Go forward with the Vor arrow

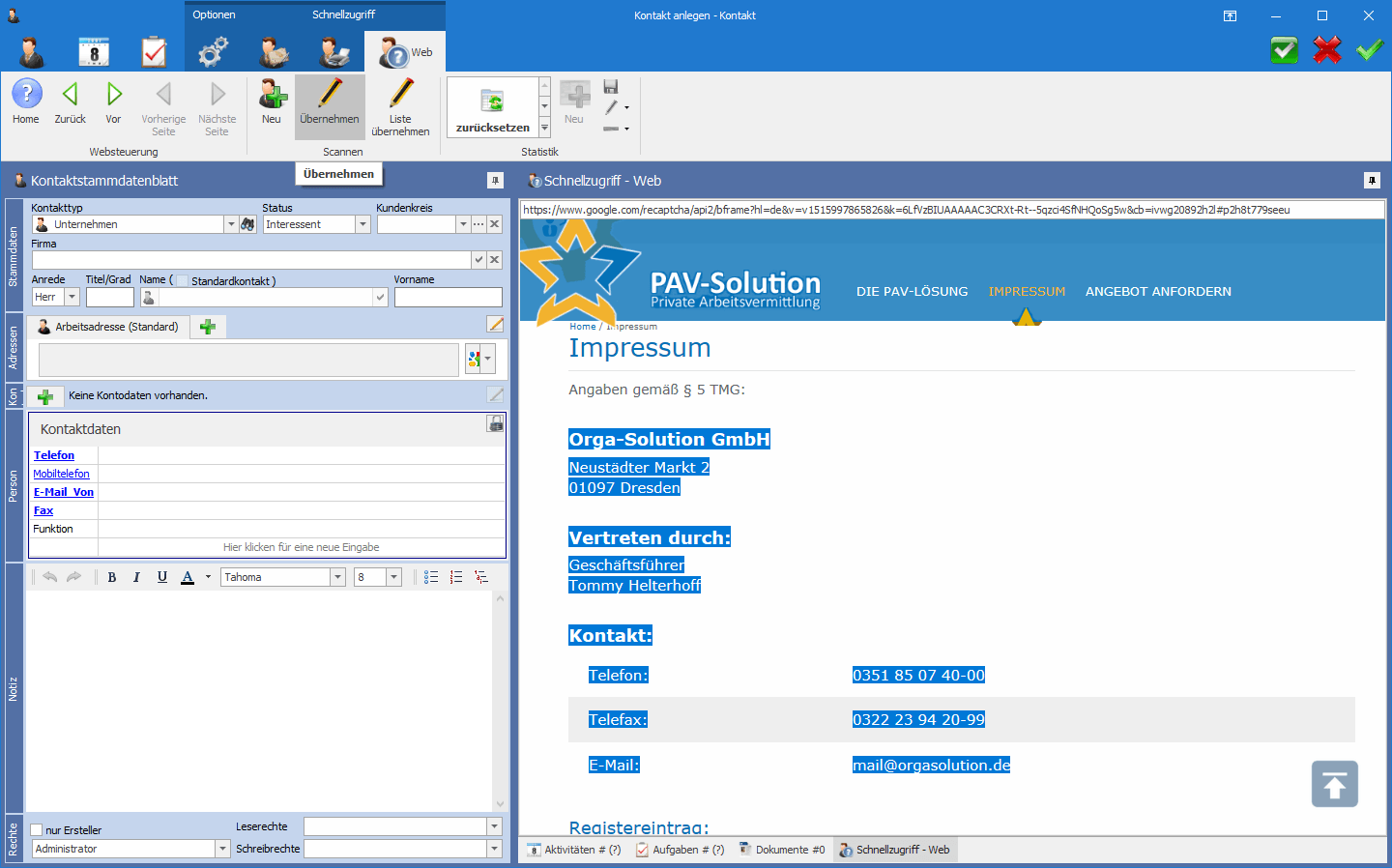[114, 101]
